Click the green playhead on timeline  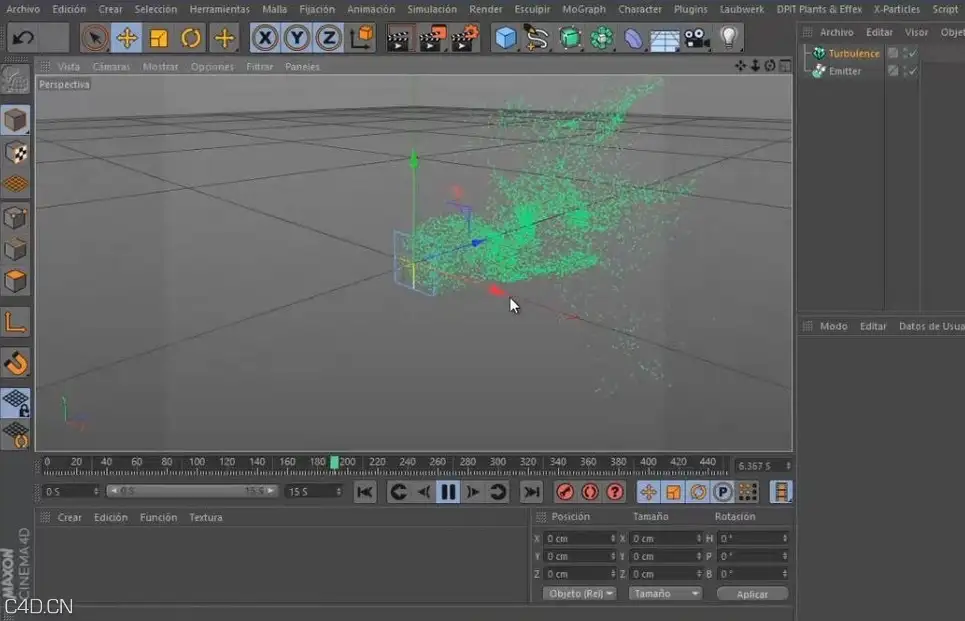334,463
